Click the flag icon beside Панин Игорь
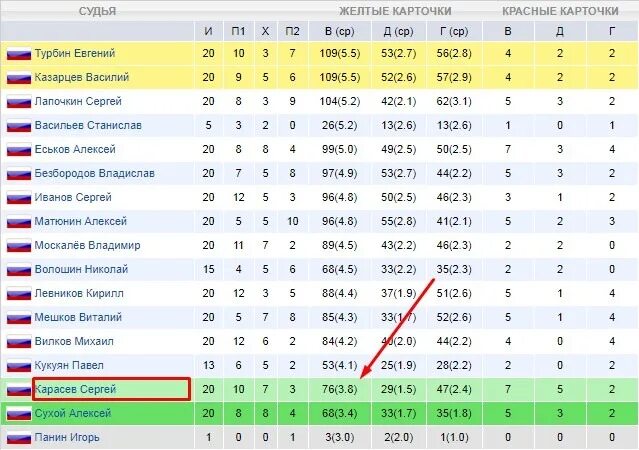639x450 pixels. (x=18, y=437)
